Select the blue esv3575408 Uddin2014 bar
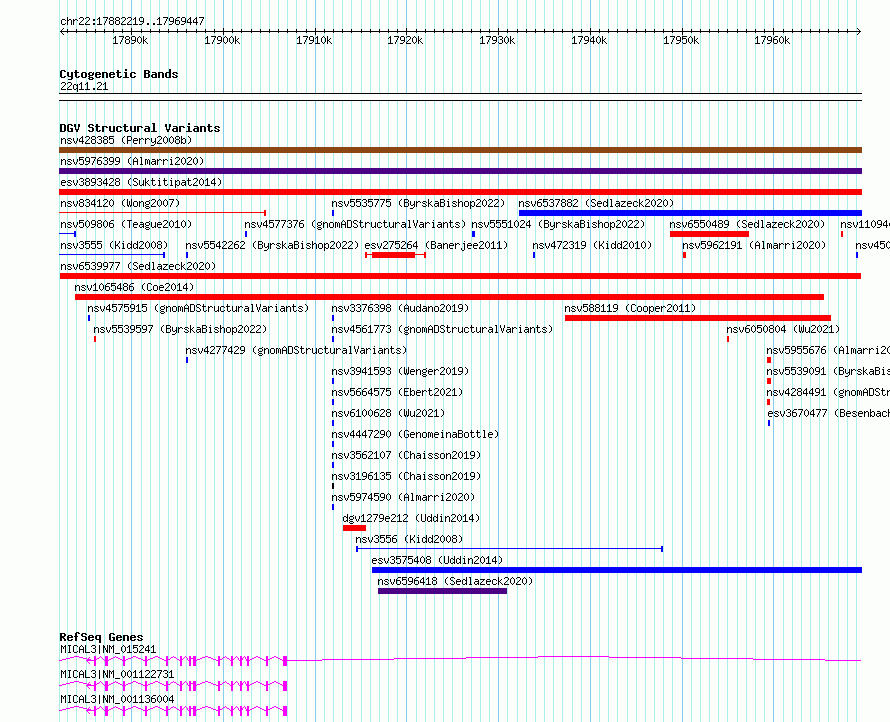890x722 pixels. coord(617,570)
